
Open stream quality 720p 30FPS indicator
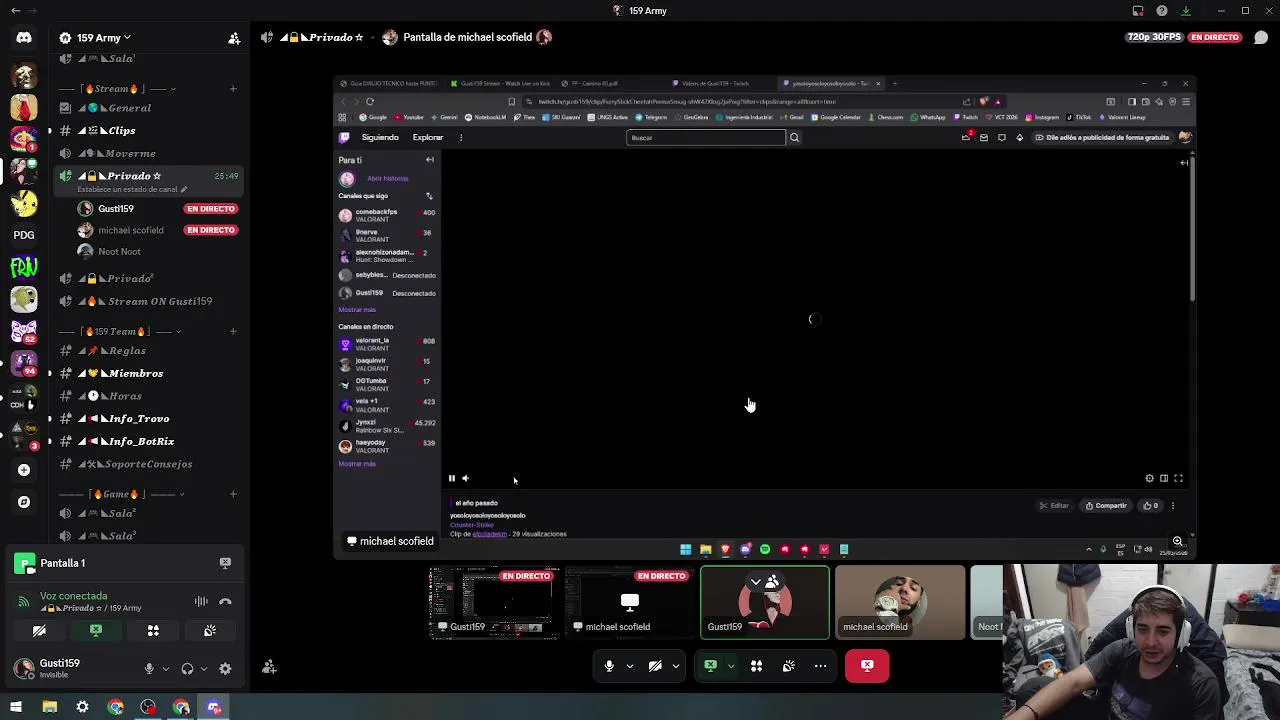pyautogui.click(x=1153, y=37)
